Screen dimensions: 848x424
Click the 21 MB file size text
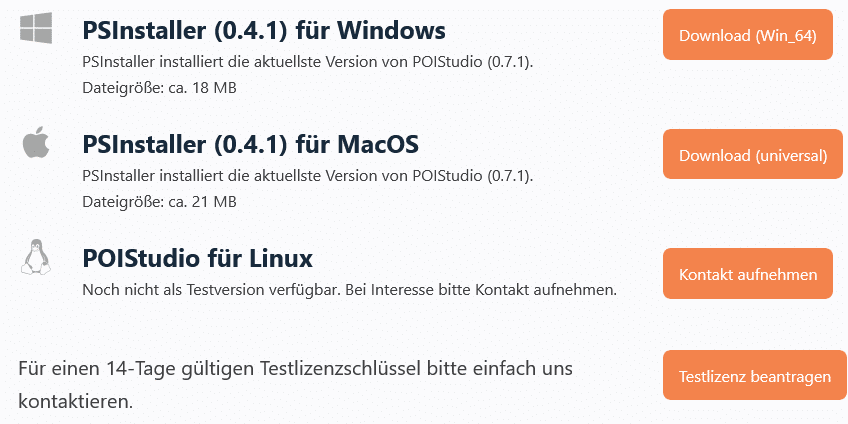click(x=159, y=202)
